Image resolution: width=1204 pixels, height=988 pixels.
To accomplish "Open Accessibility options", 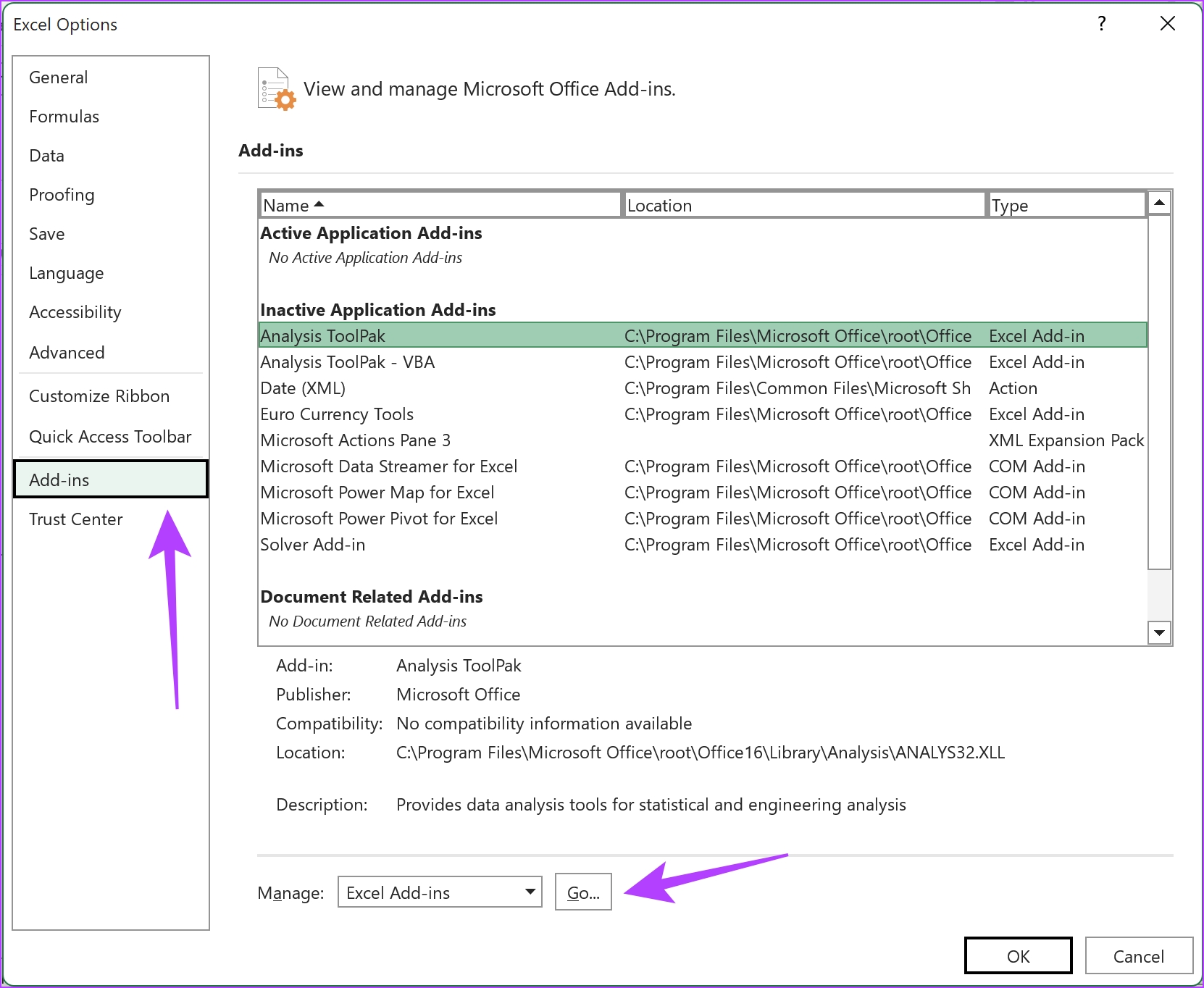I will tap(111, 312).
